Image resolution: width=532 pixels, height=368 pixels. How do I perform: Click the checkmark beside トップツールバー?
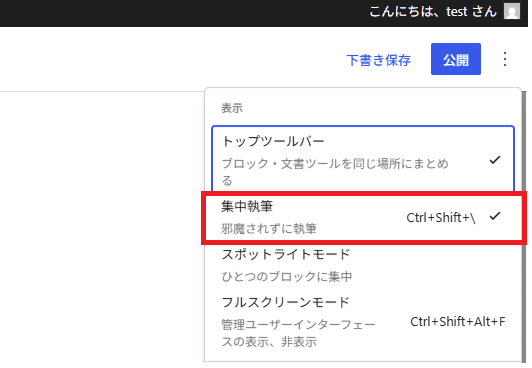[495, 160]
